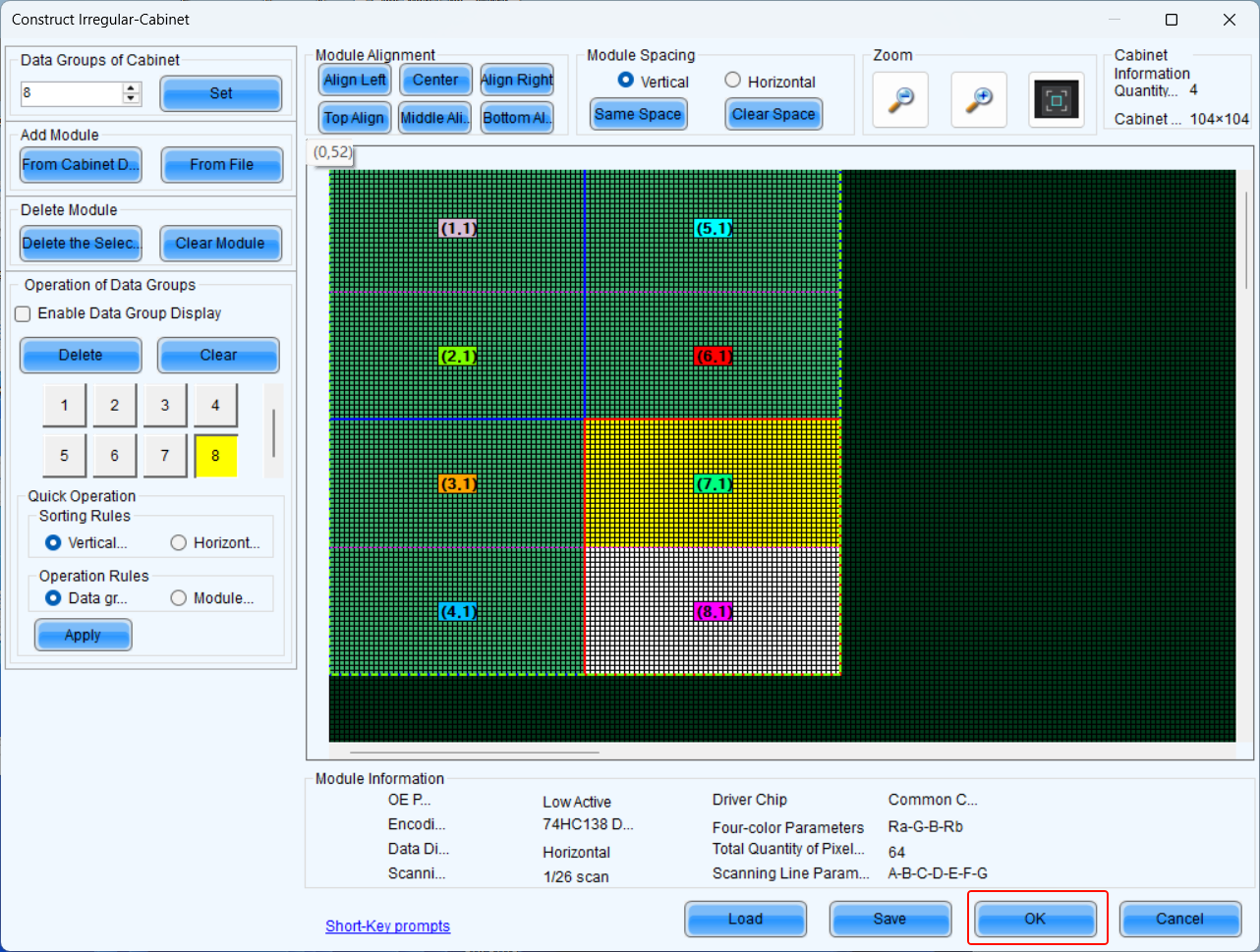Enable Data Group Display checkbox
The width and height of the screenshot is (1260, 952).
coord(23,313)
